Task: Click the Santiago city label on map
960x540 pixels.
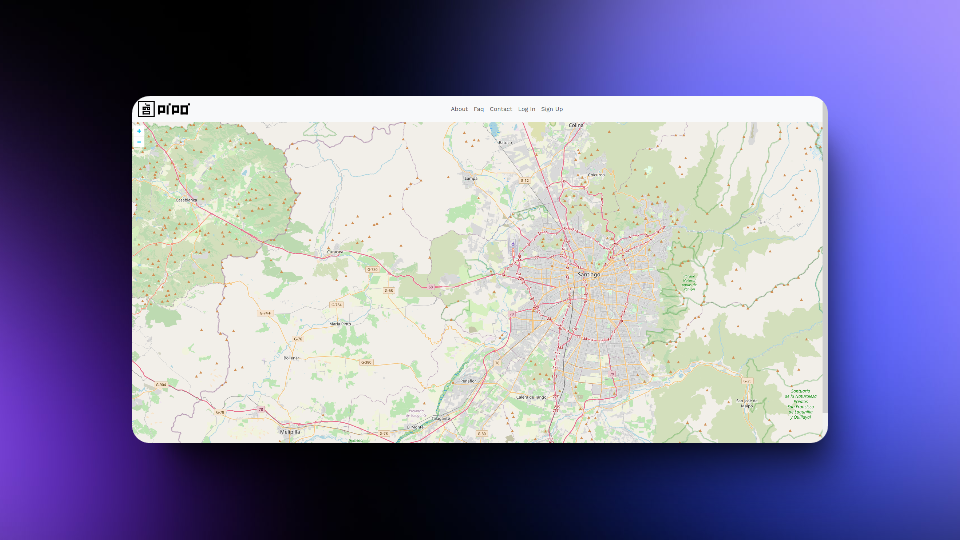Action: pos(588,274)
